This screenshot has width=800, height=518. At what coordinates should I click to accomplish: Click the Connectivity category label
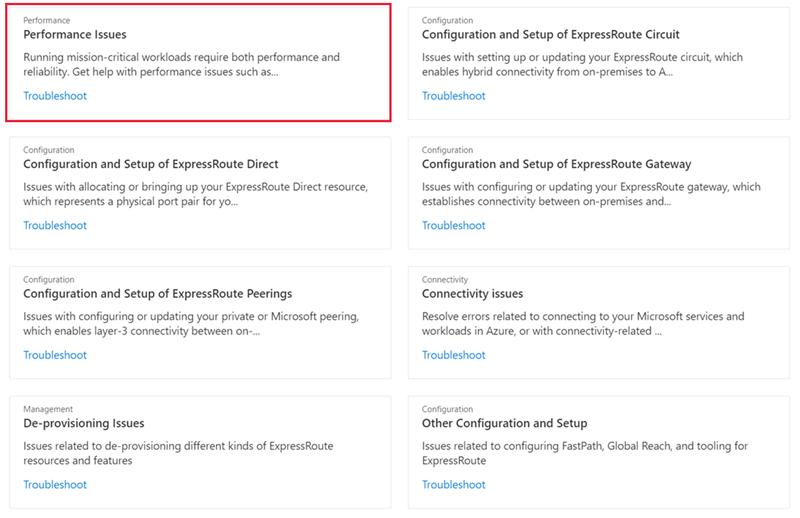tap(445, 280)
